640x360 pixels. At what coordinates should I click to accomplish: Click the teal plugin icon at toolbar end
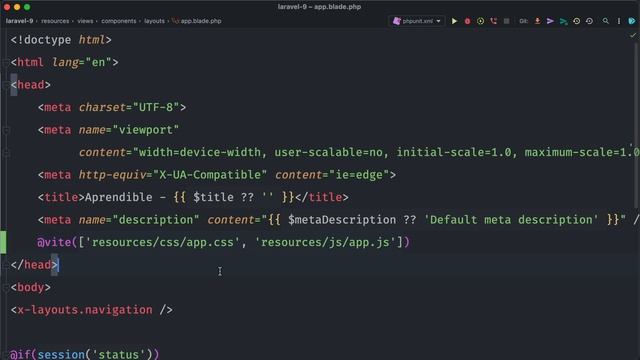632,21
